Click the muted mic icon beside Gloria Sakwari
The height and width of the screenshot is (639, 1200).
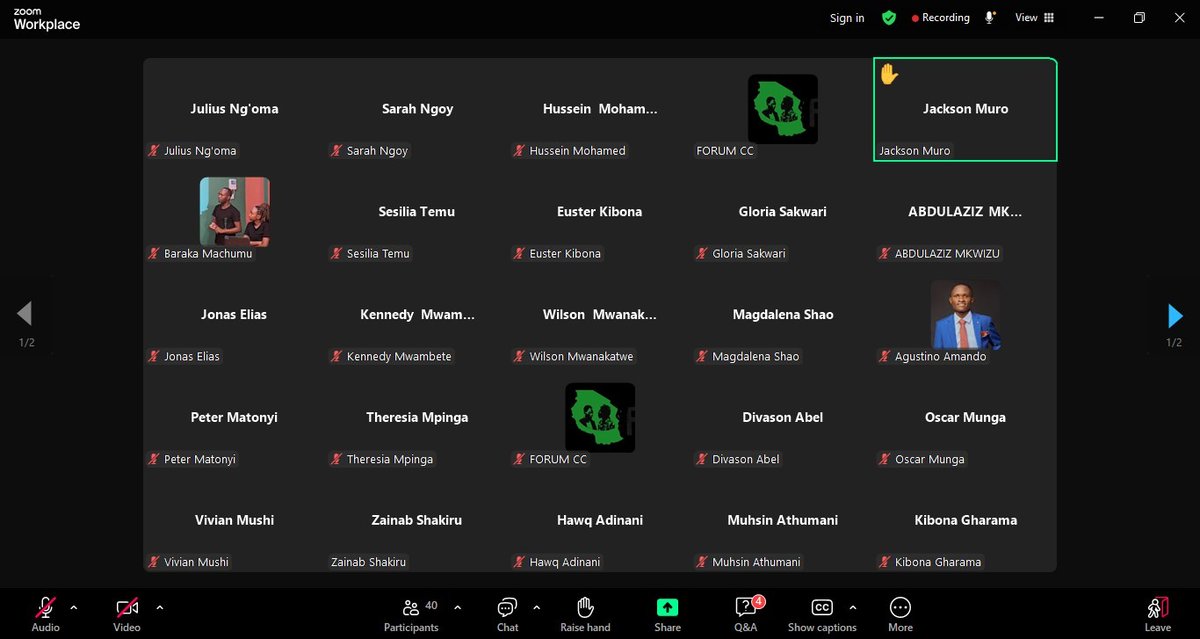coord(702,254)
